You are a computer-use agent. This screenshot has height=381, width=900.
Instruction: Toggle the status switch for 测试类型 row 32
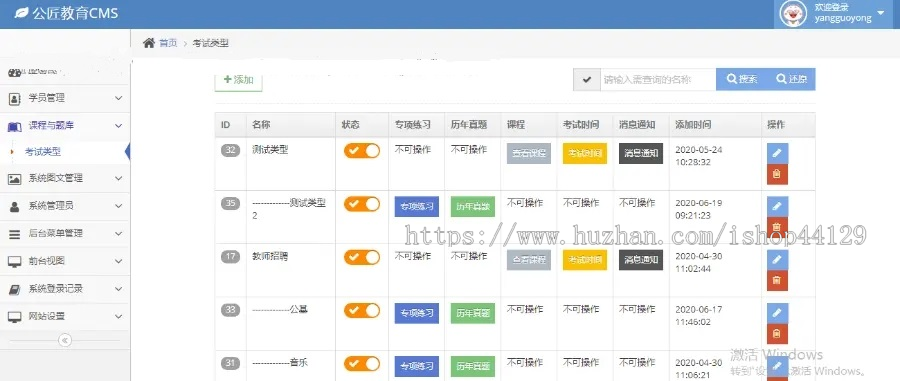click(x=362, y=151)
